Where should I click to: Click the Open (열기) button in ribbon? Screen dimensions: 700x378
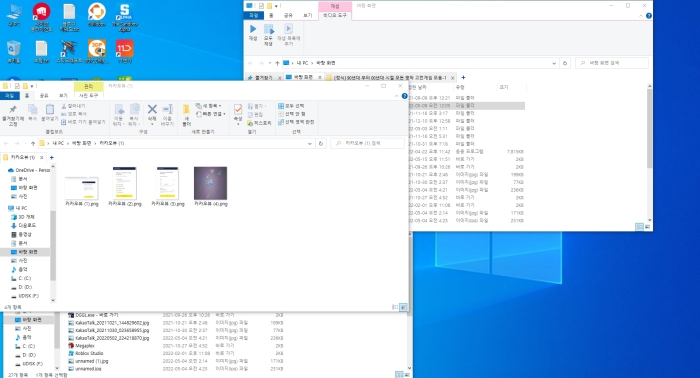257,106
